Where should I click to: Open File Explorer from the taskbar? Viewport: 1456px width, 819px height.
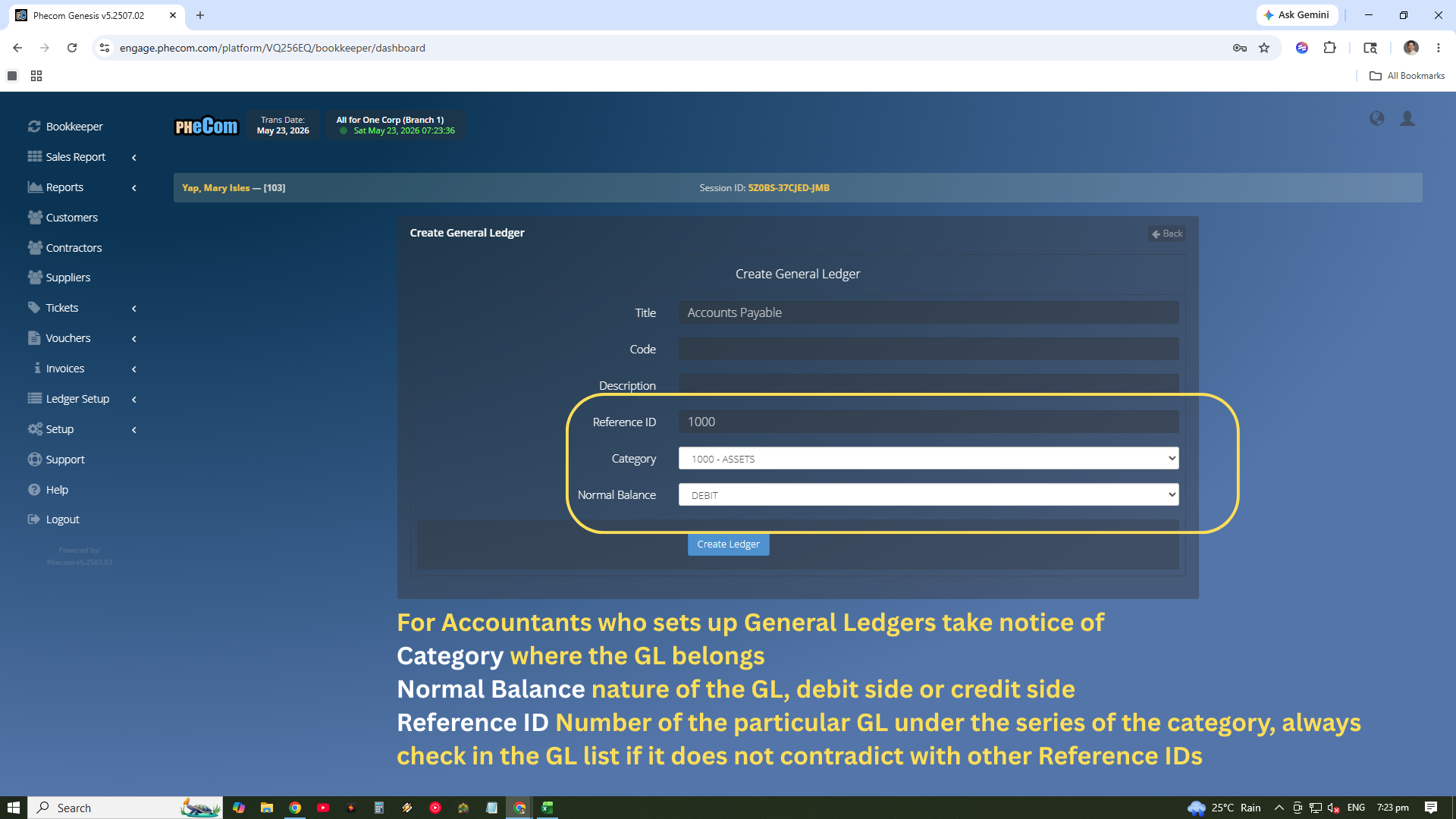click(267, 808)
